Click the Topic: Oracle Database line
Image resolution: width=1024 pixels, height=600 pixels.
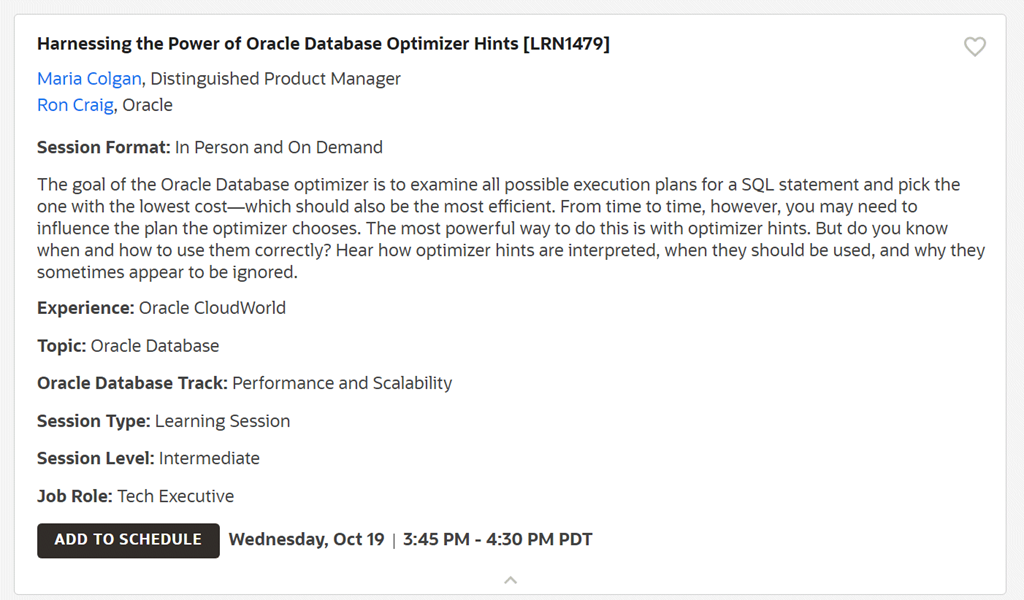[128, 346]
